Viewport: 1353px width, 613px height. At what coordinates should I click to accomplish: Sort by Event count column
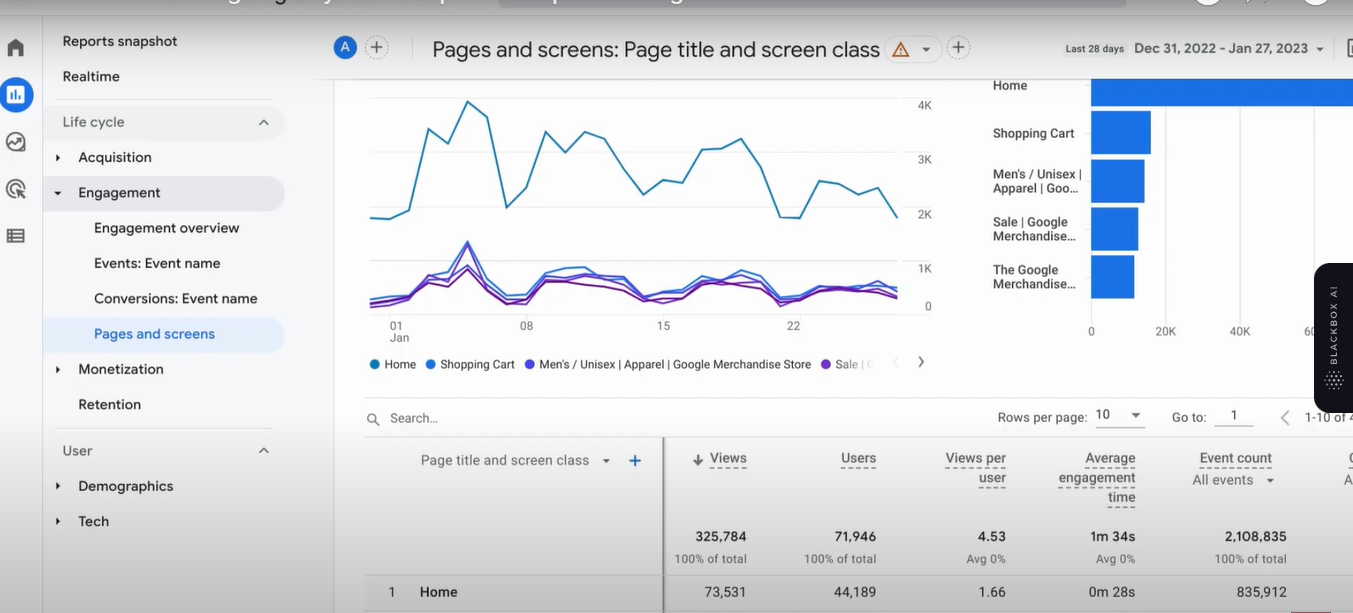pos(1236,458)
